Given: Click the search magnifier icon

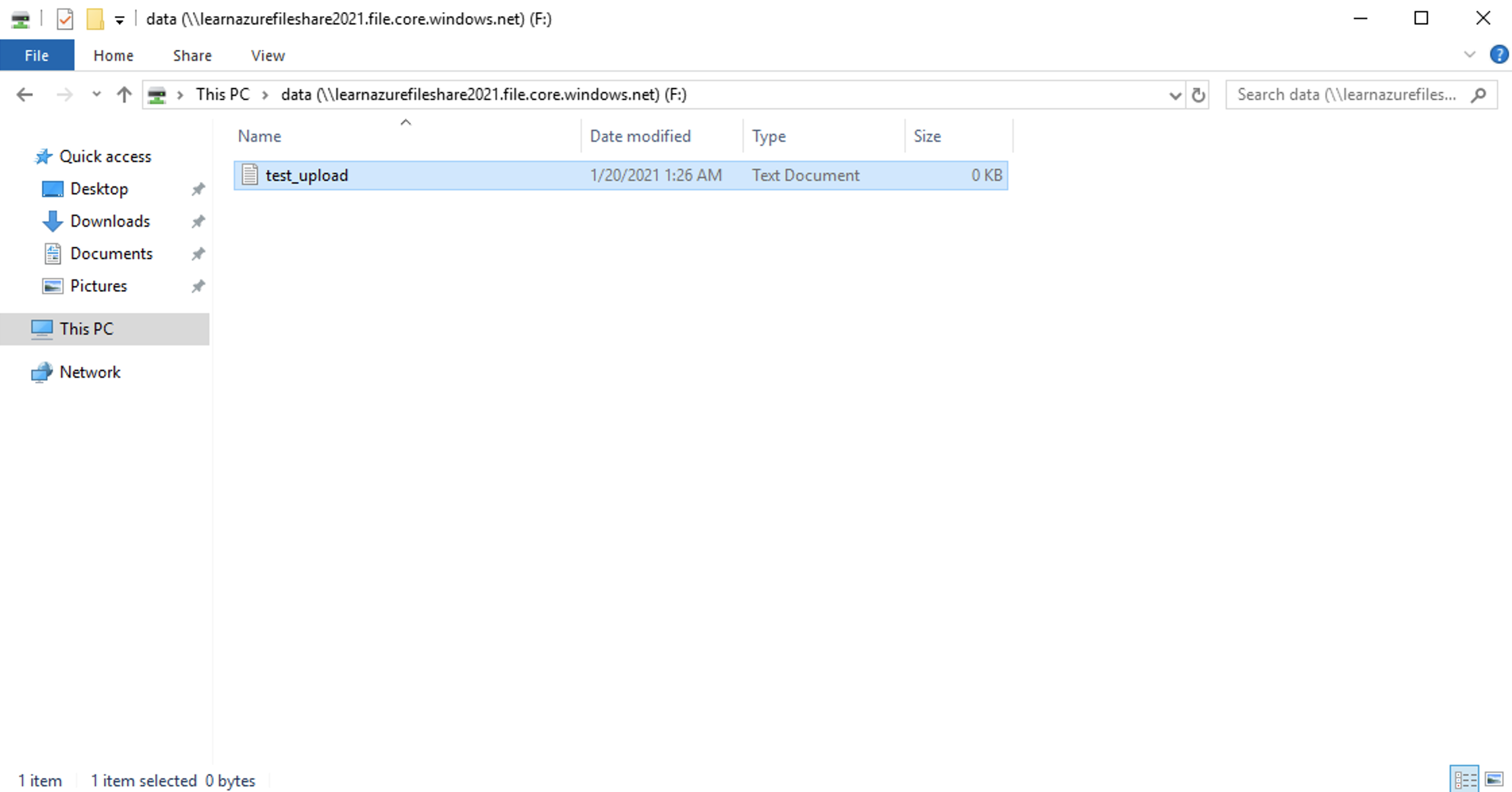Looking at the screenshot, I should [1478, 95].
